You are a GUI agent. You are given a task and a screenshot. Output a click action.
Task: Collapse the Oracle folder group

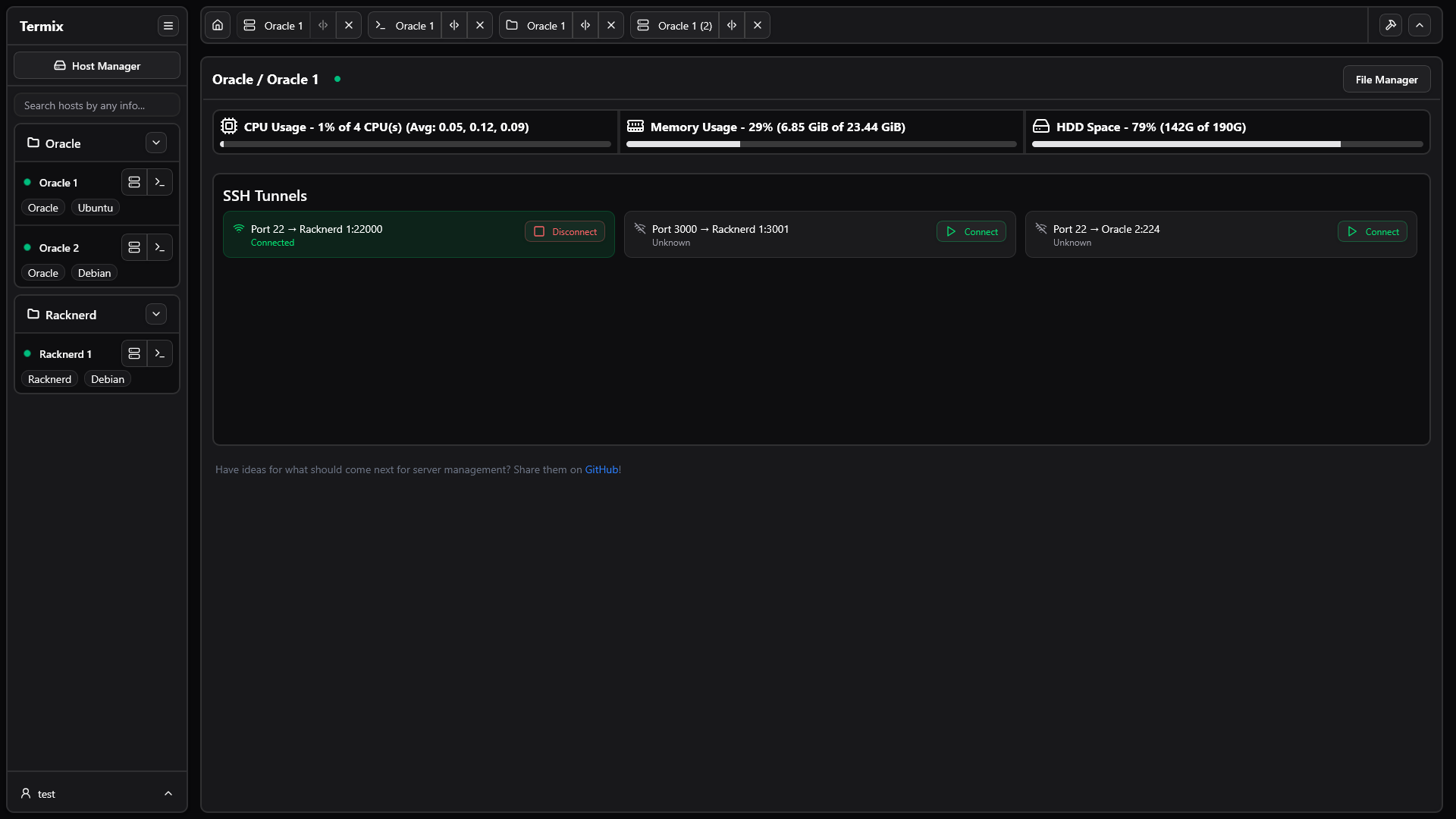(156, 143)
